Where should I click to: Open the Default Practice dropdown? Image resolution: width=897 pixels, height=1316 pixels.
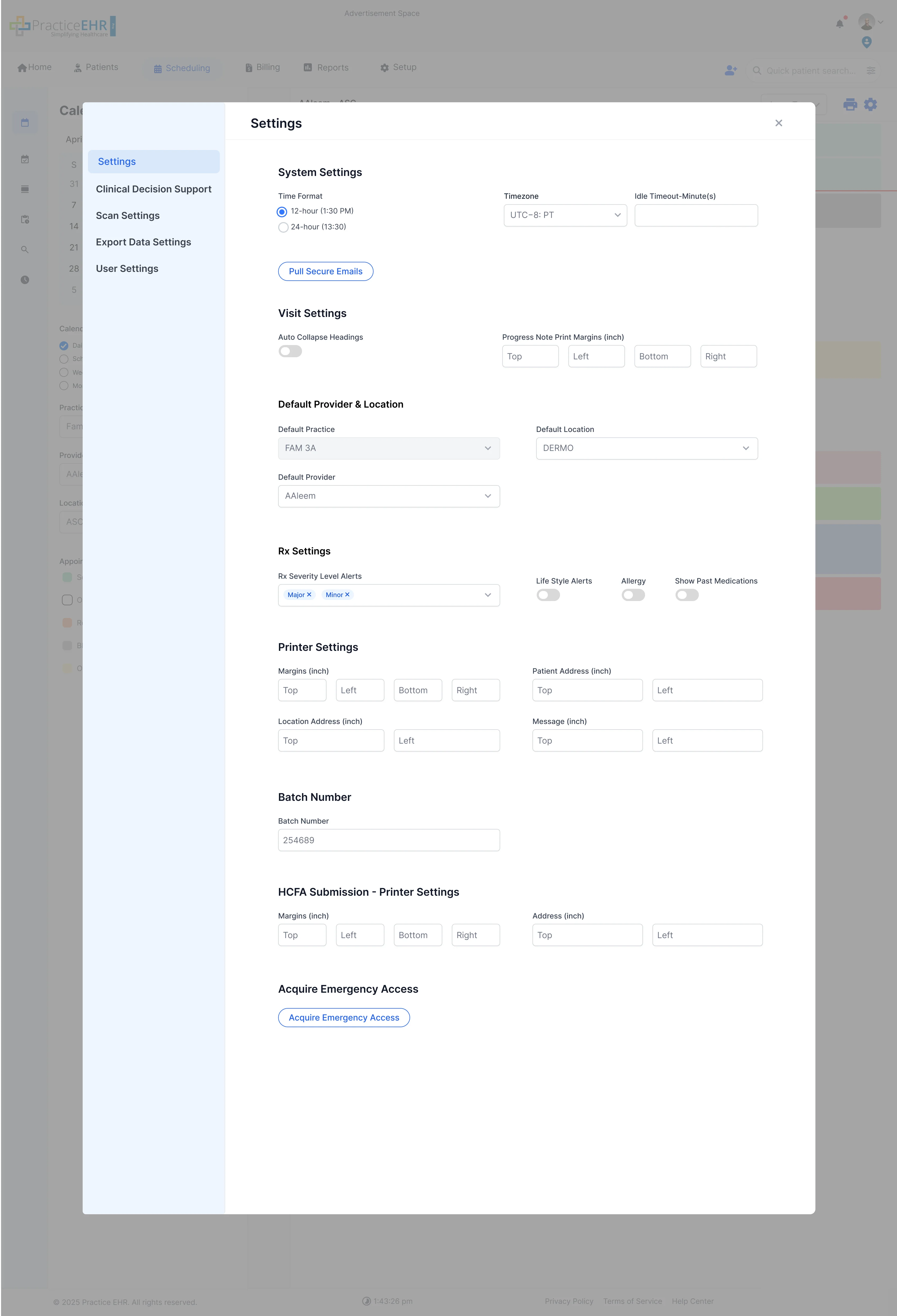click(x=388, y=448)
